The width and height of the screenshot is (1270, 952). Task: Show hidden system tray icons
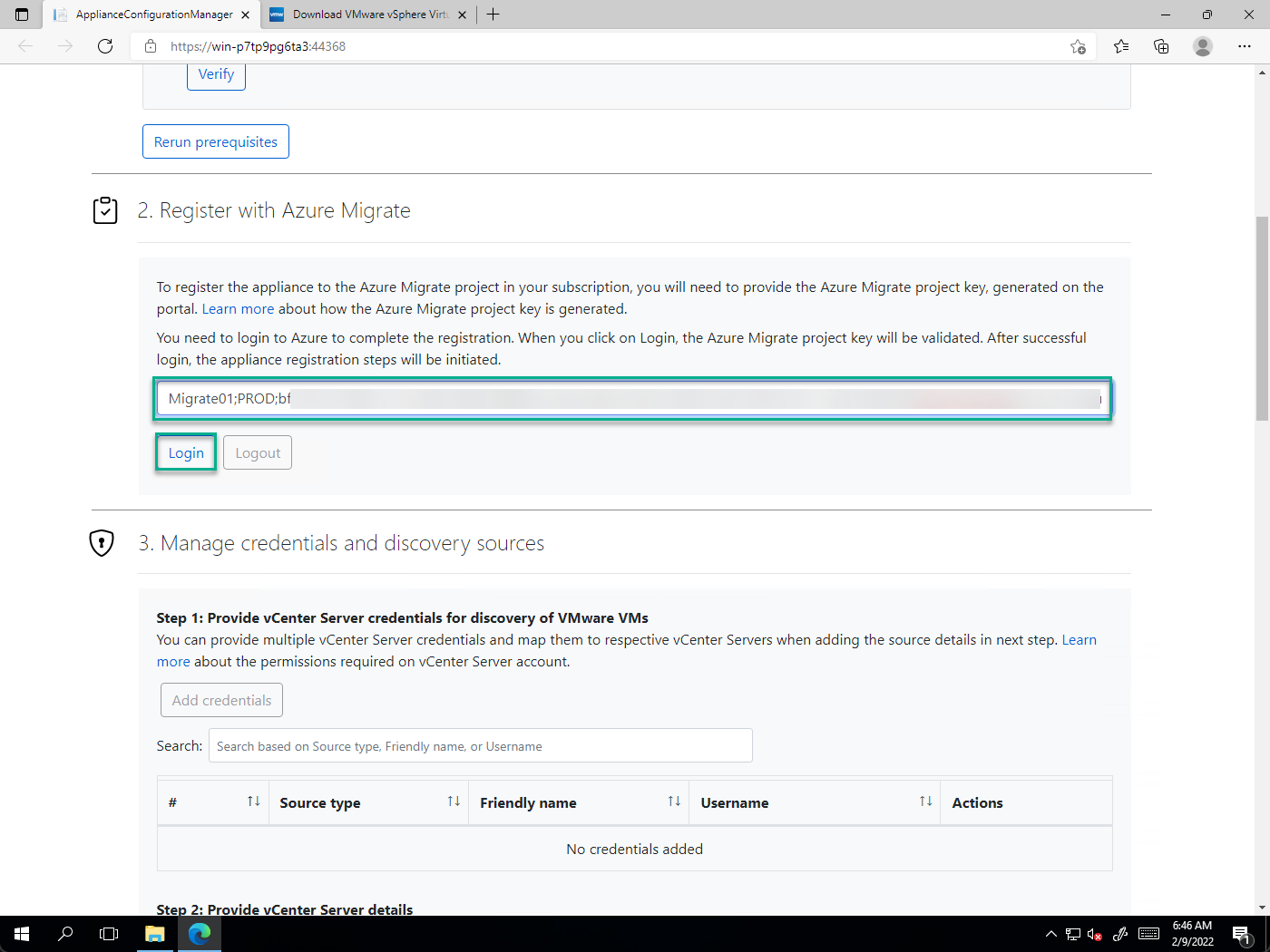(1050, 934)
